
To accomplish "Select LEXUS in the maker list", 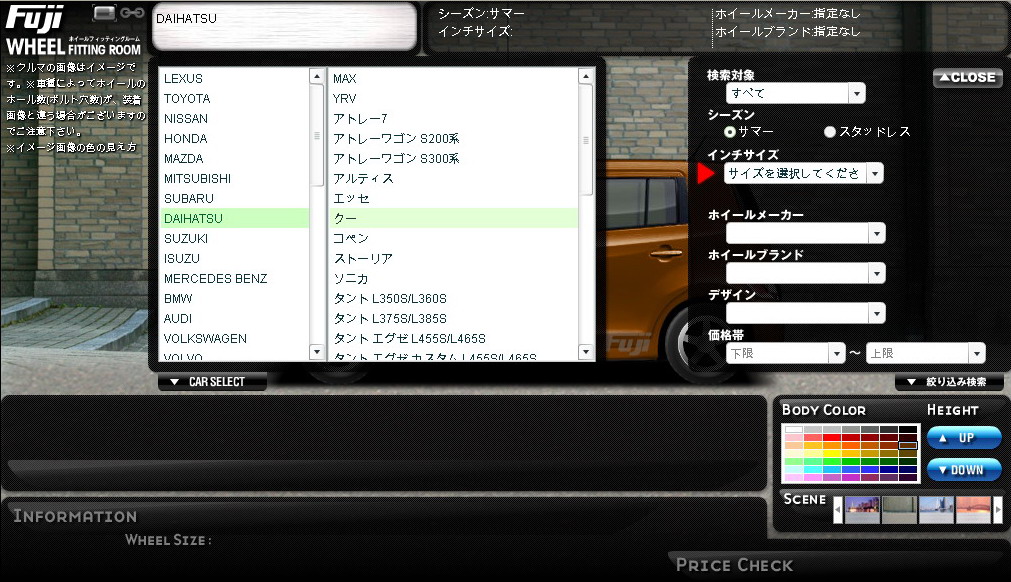I will [235, 79].
